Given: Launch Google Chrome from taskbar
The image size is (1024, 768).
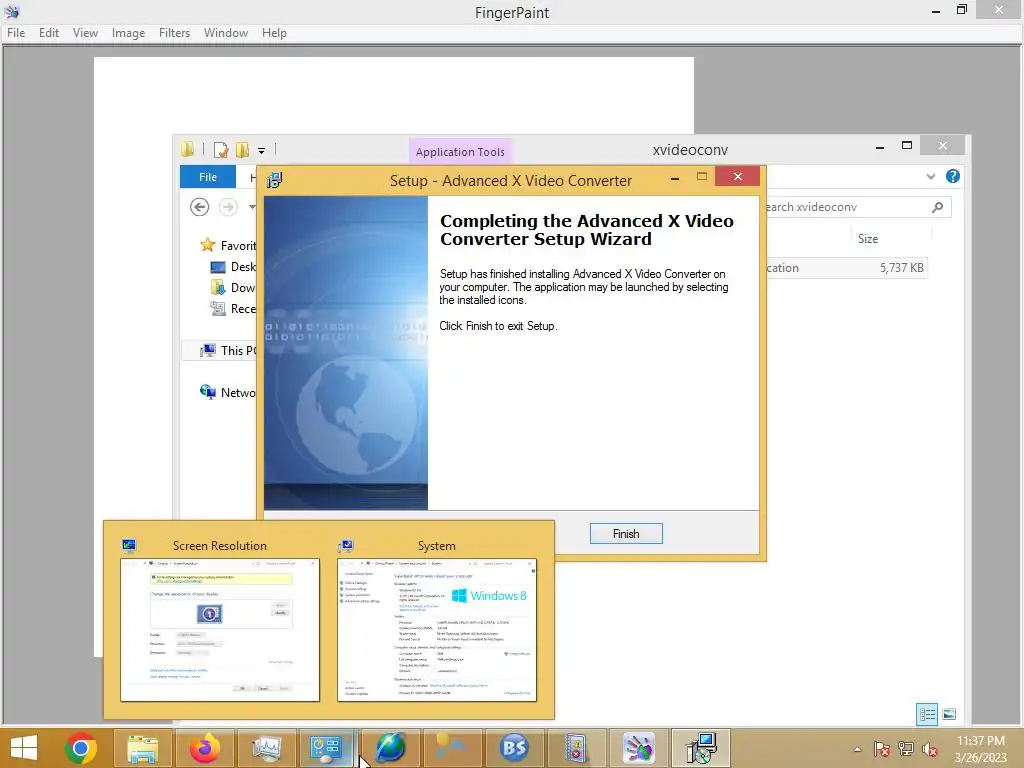Looking at the screenshot, I should coord(81,748).
